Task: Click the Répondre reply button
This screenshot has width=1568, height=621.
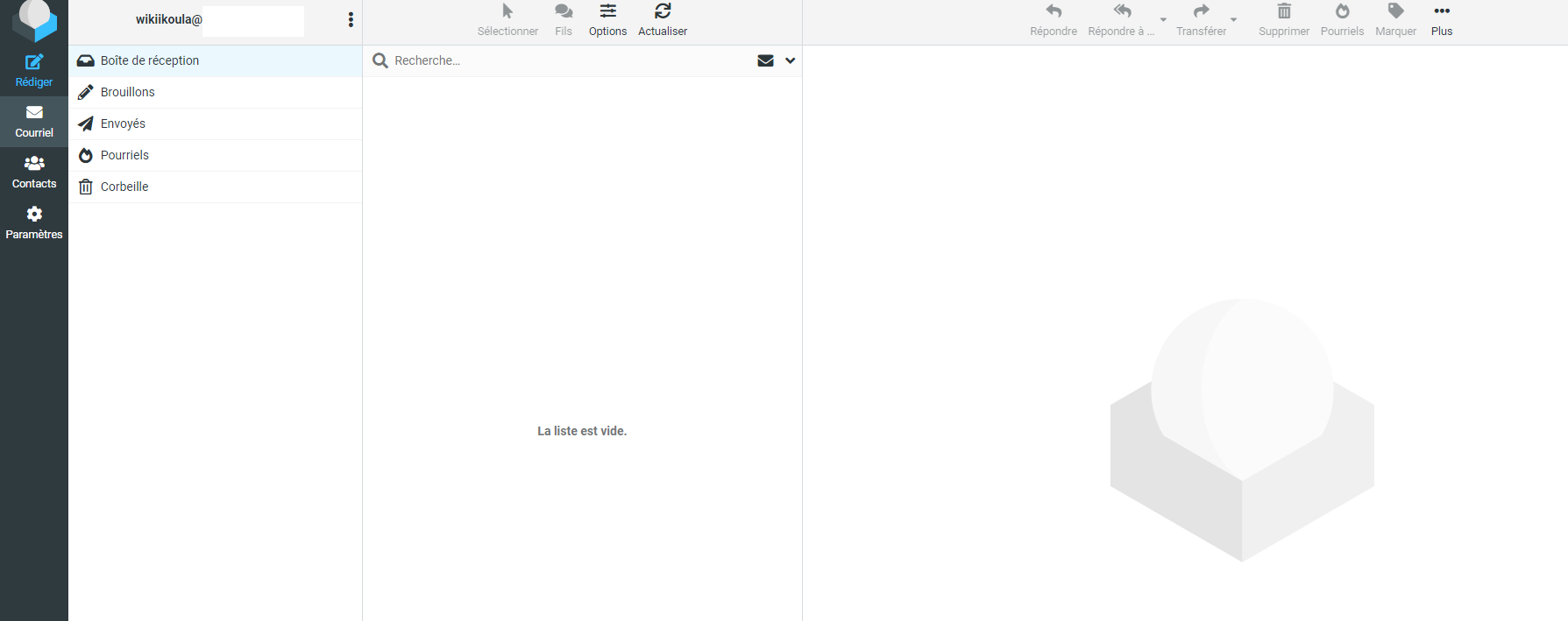Action: tap(1054, 20)
